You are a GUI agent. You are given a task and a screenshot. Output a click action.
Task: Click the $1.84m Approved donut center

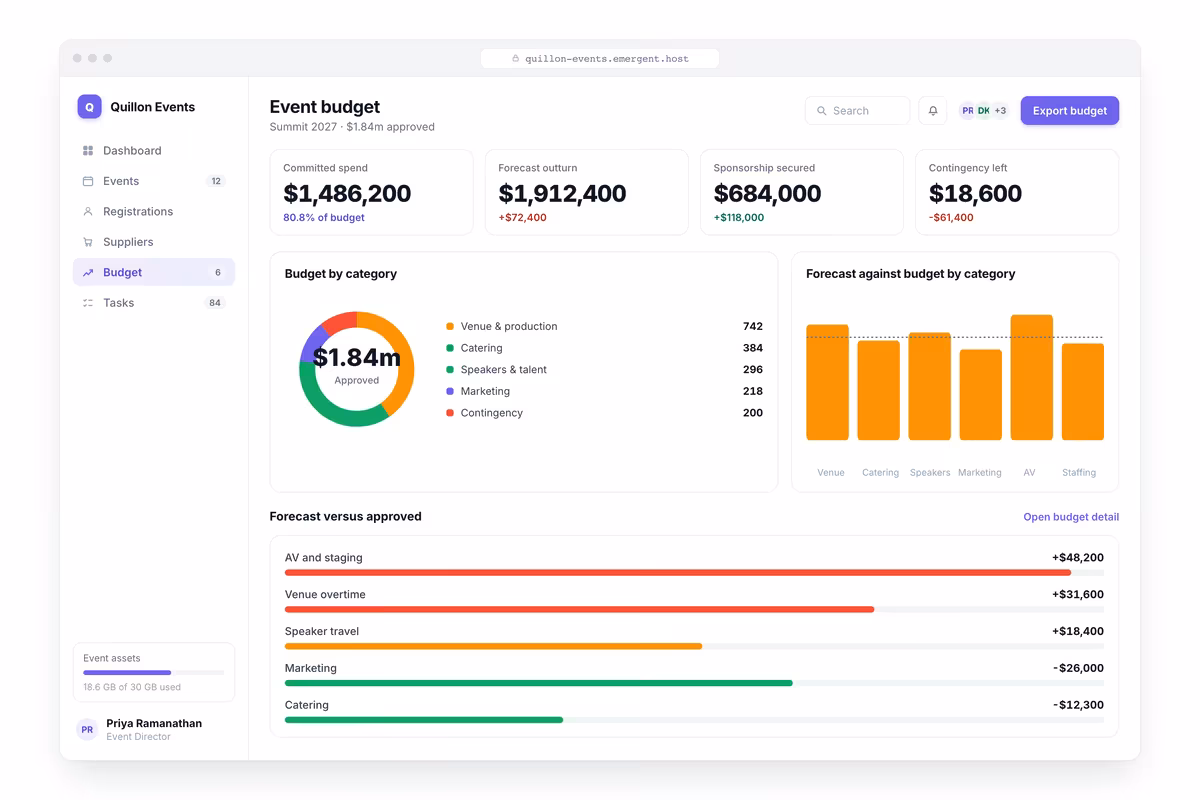[x=357, y=365]
